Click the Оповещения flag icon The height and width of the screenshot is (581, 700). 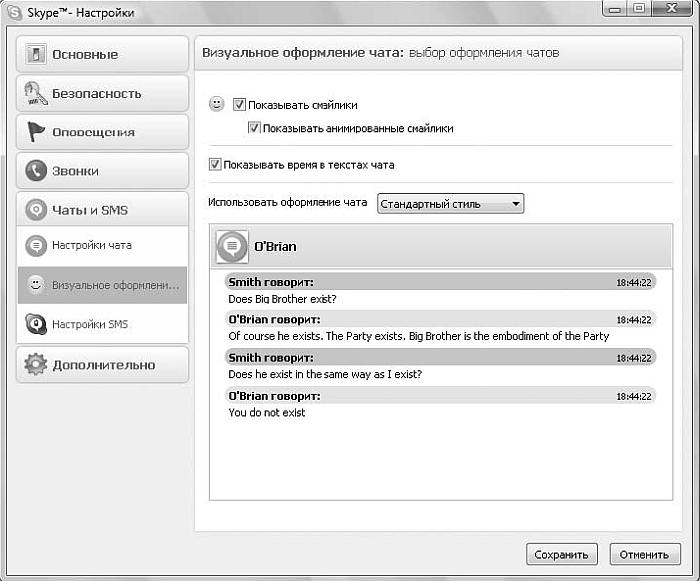[x=36, y=132]
